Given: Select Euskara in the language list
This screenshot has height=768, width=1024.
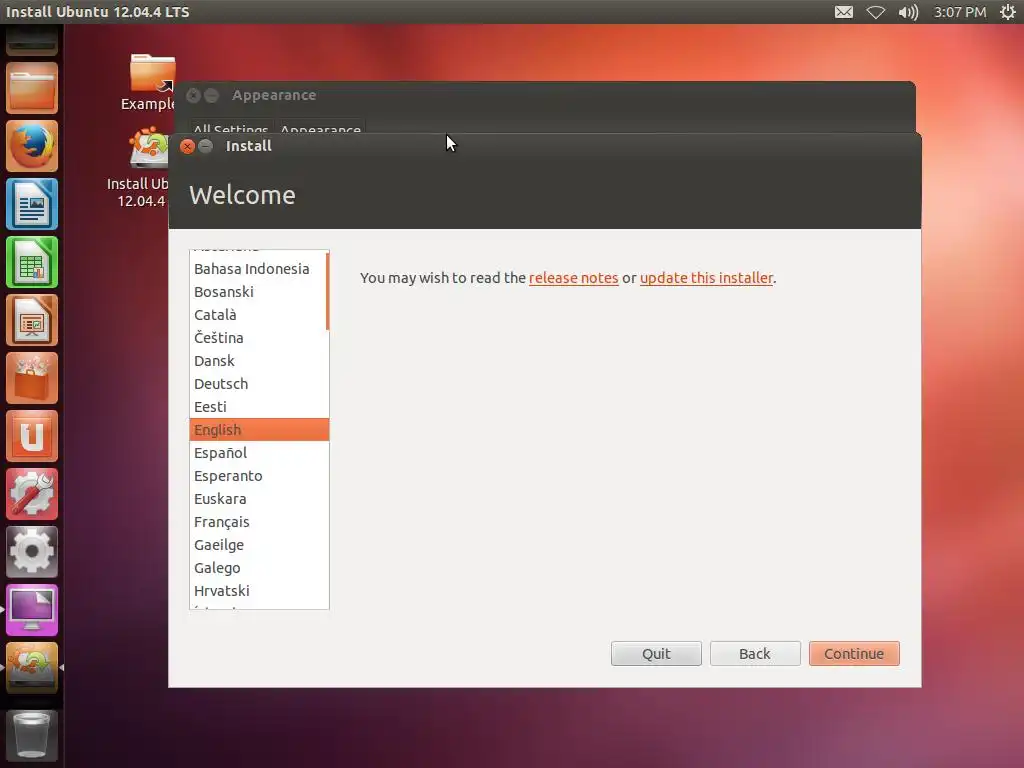Looking at the screenshot, I should [x=259, y=499].
